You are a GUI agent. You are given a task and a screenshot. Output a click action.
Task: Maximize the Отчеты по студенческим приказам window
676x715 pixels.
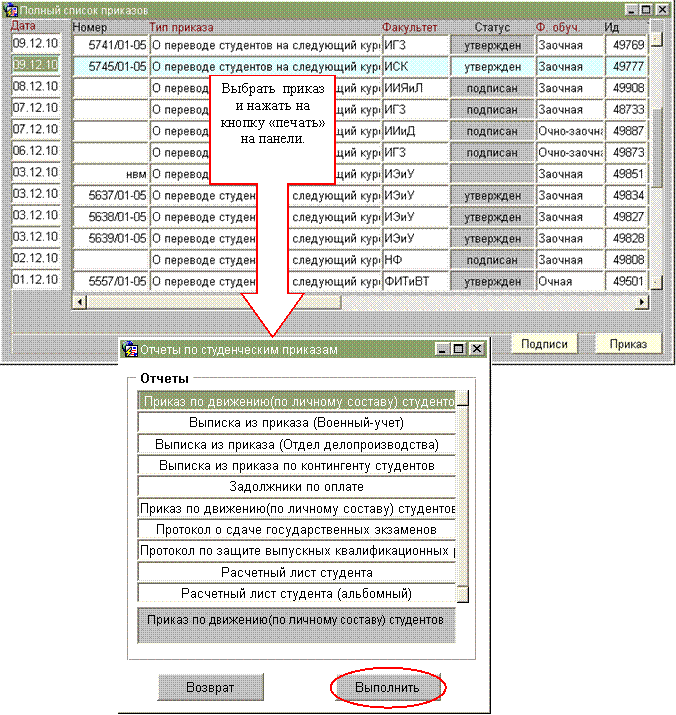pyautogui.click(x=458, y=349)
